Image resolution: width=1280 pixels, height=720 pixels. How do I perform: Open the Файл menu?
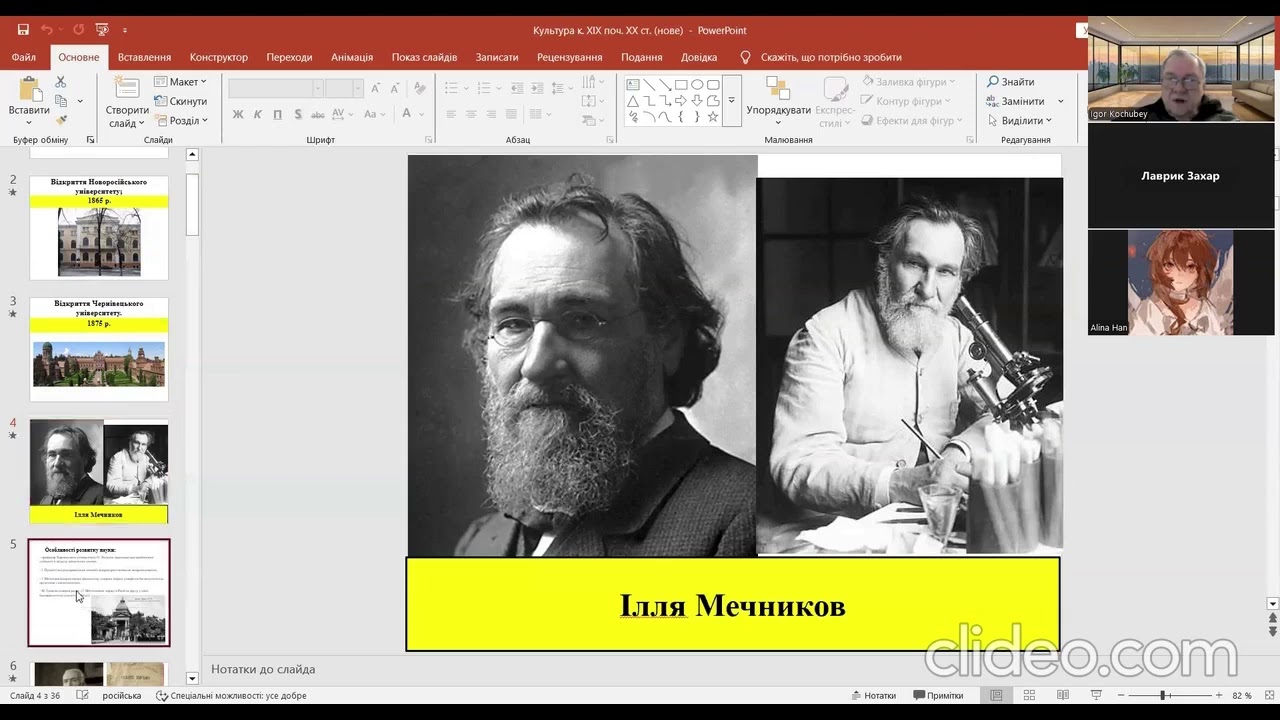24,57
